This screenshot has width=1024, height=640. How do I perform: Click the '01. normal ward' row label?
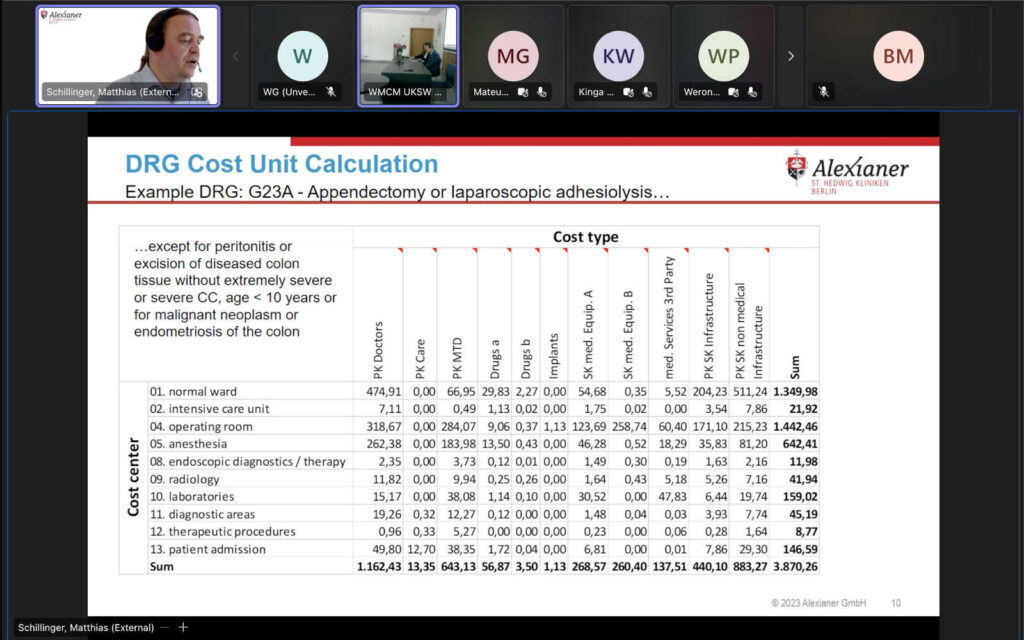[193, 392]
